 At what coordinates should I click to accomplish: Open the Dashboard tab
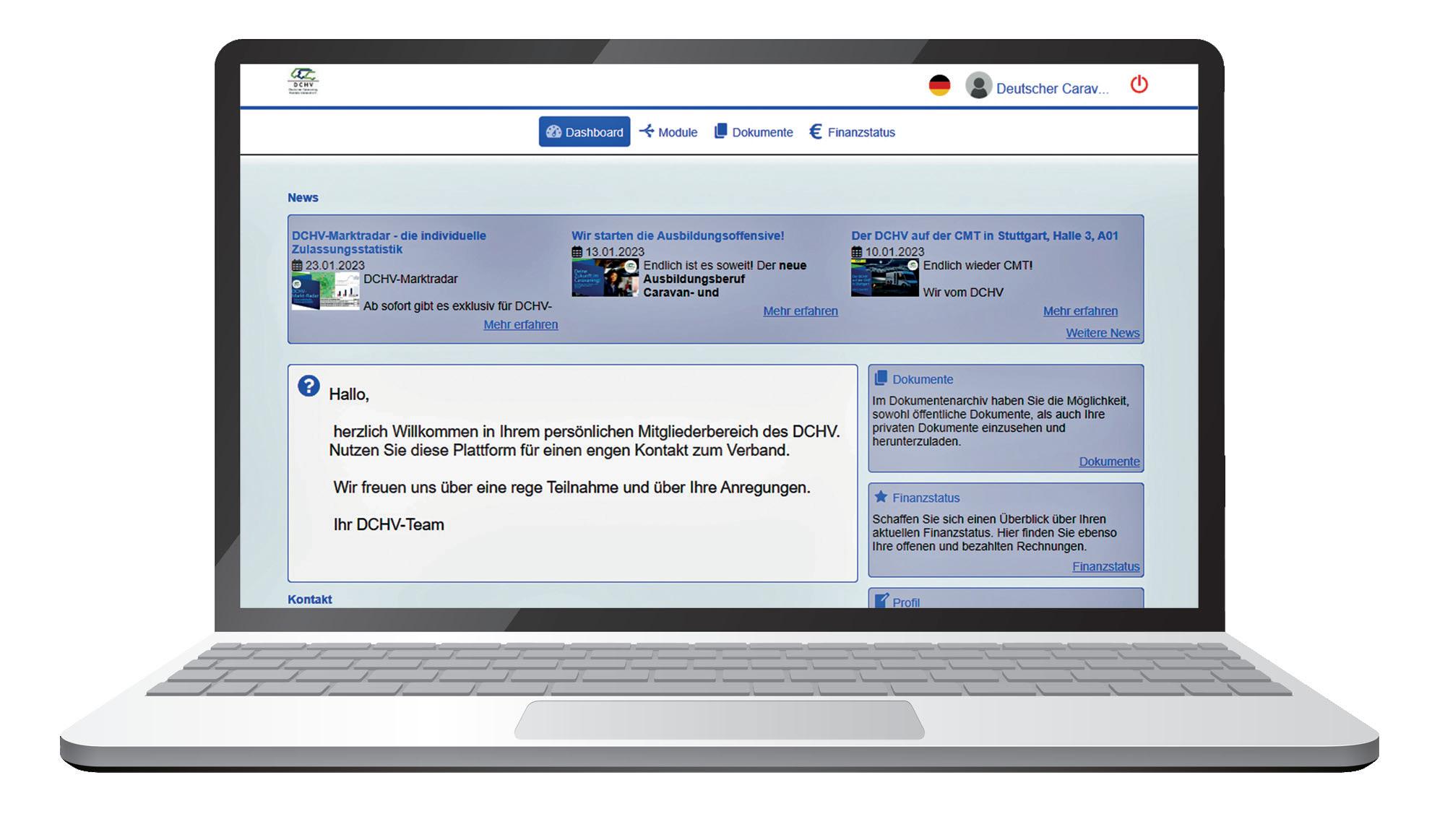(x=584, y=132)
